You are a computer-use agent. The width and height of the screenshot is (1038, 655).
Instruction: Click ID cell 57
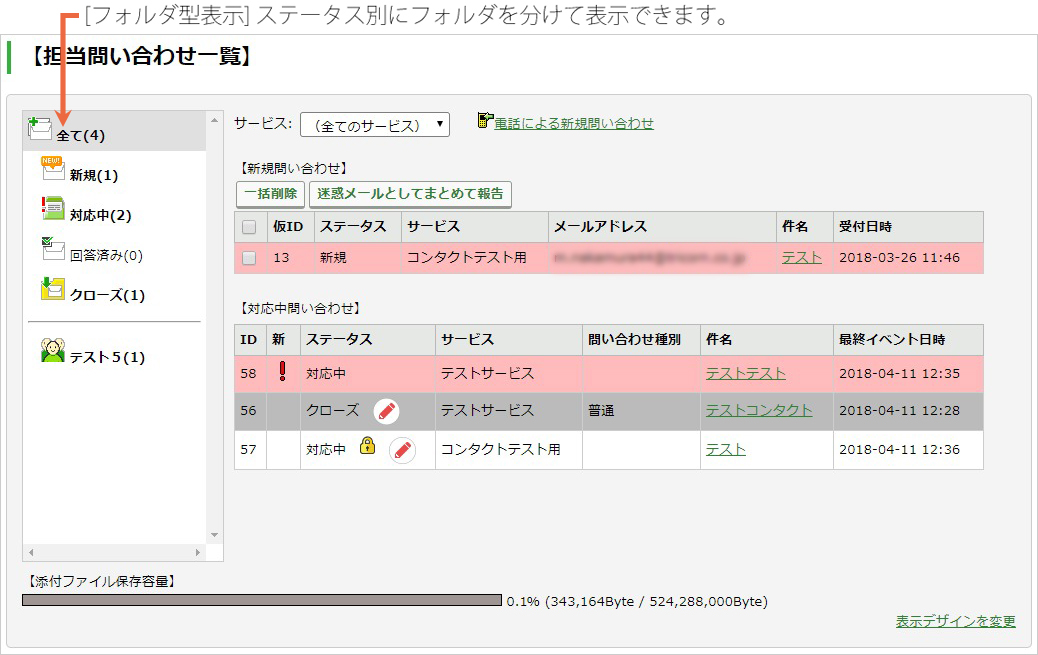[x=250, y=450]
